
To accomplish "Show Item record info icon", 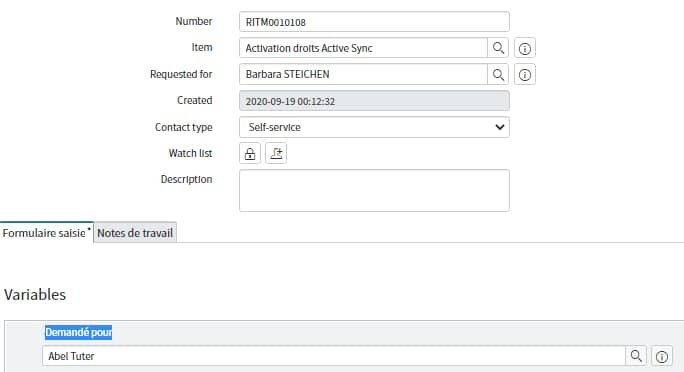I will [525, 48].
